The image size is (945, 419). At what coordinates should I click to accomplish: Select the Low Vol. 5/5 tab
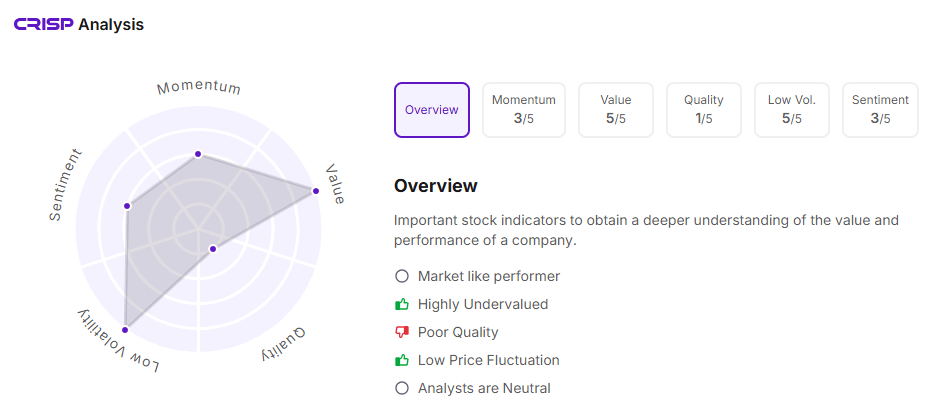click(x=792, y=110)
